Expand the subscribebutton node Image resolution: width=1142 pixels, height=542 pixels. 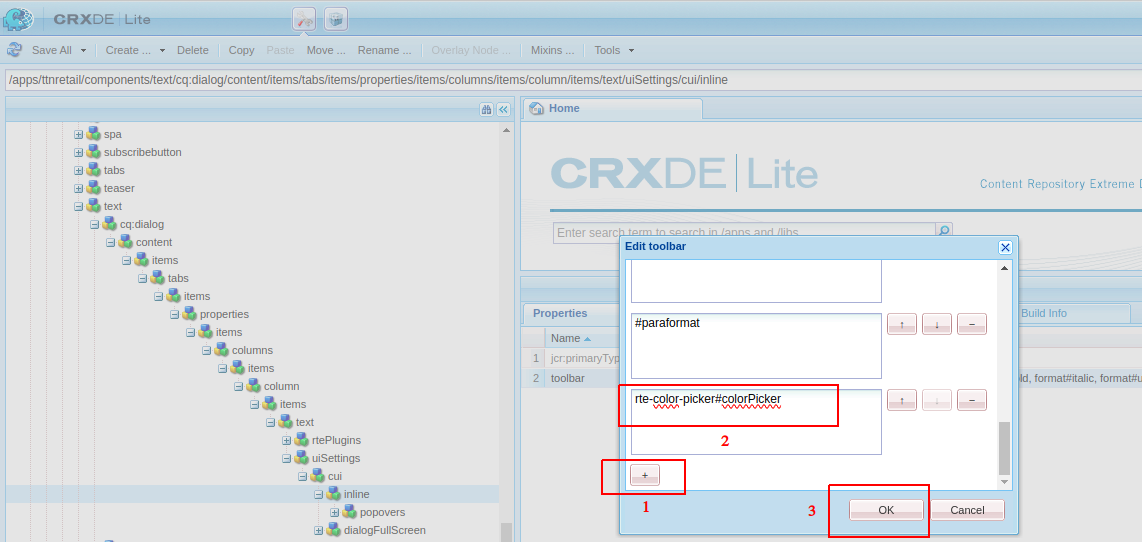coord(79,152)
